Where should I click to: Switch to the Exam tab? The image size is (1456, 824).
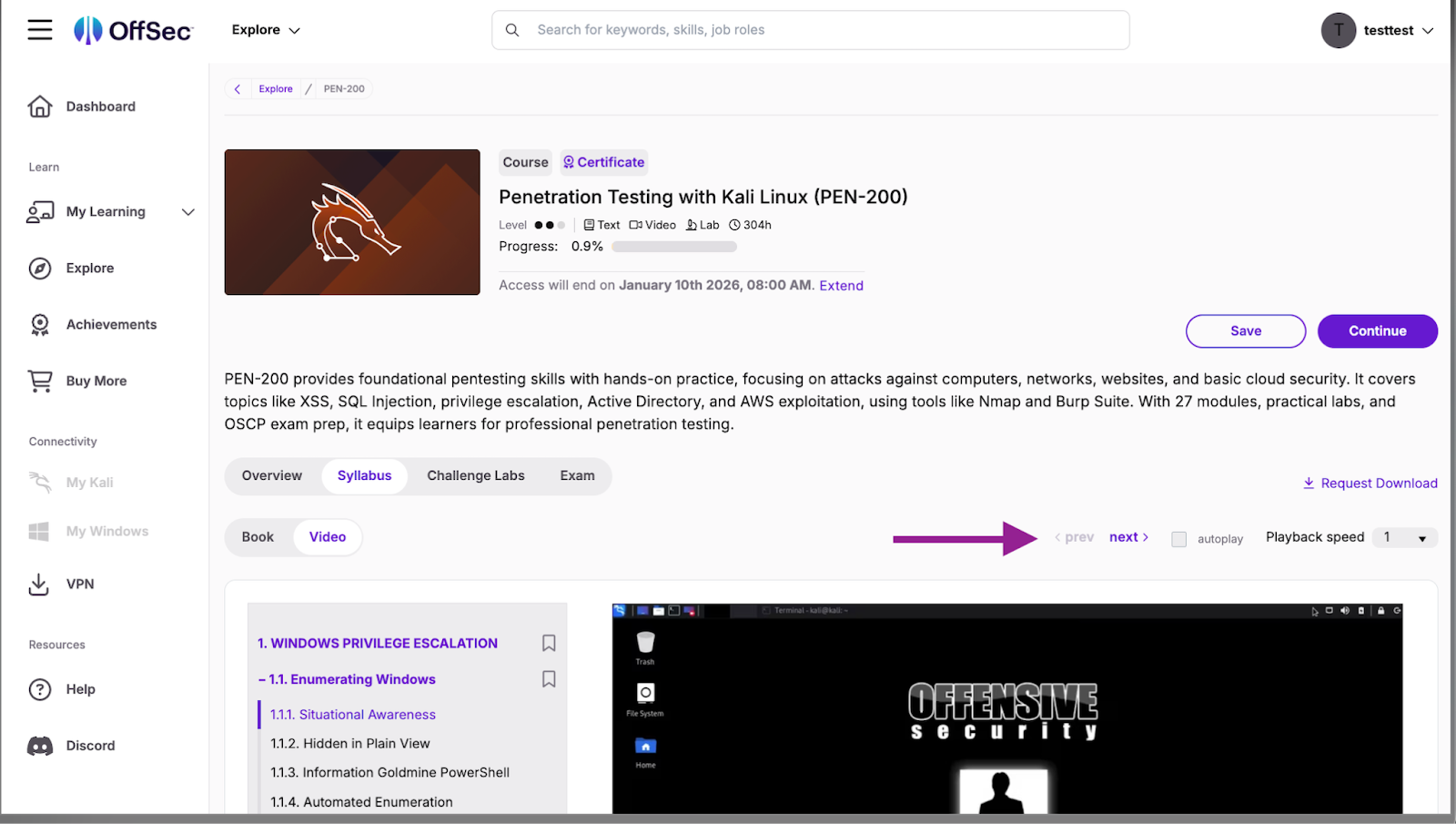(x=577, y=475)
